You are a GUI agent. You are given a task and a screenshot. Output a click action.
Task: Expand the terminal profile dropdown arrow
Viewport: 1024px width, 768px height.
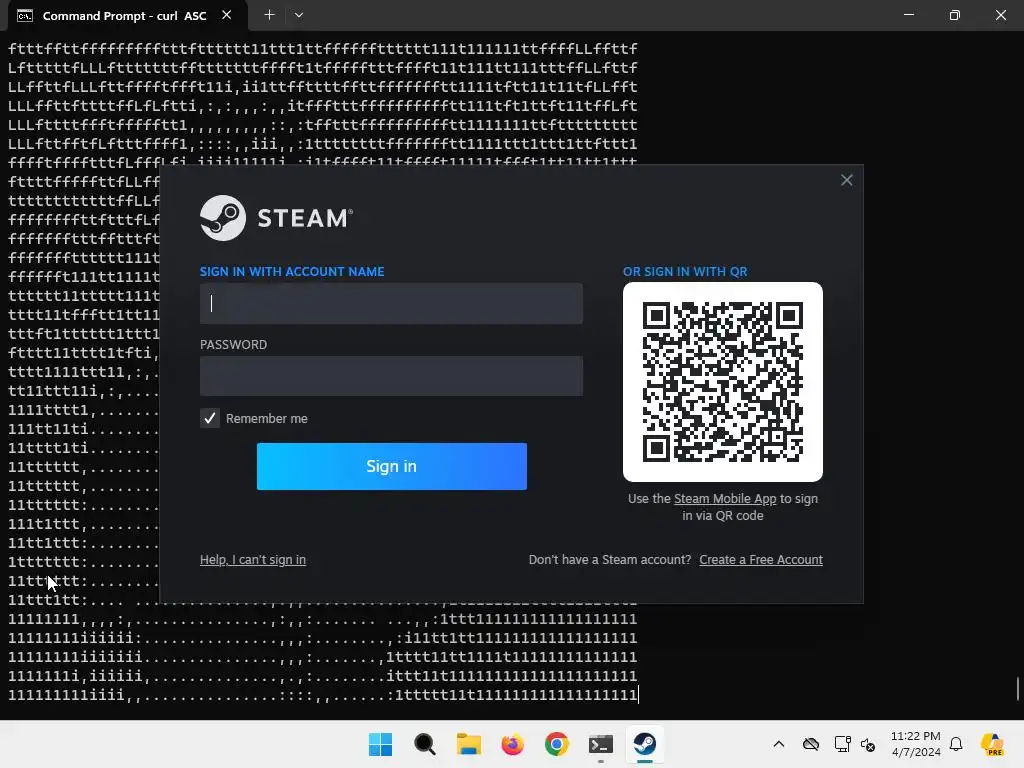click(298, 15)
